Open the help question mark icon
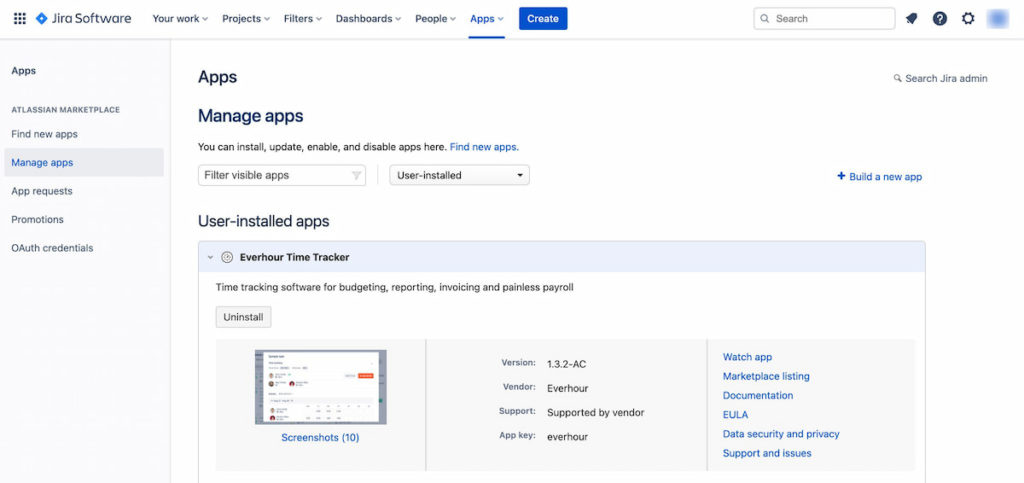Screen dimensions: 1024x483 click(940, 18)
